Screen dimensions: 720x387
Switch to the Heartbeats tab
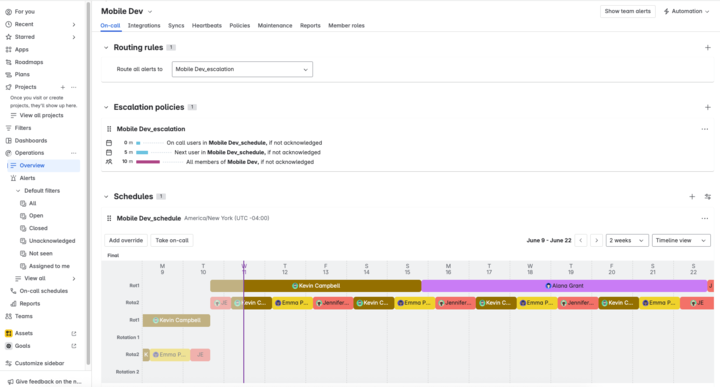(207, 26)
